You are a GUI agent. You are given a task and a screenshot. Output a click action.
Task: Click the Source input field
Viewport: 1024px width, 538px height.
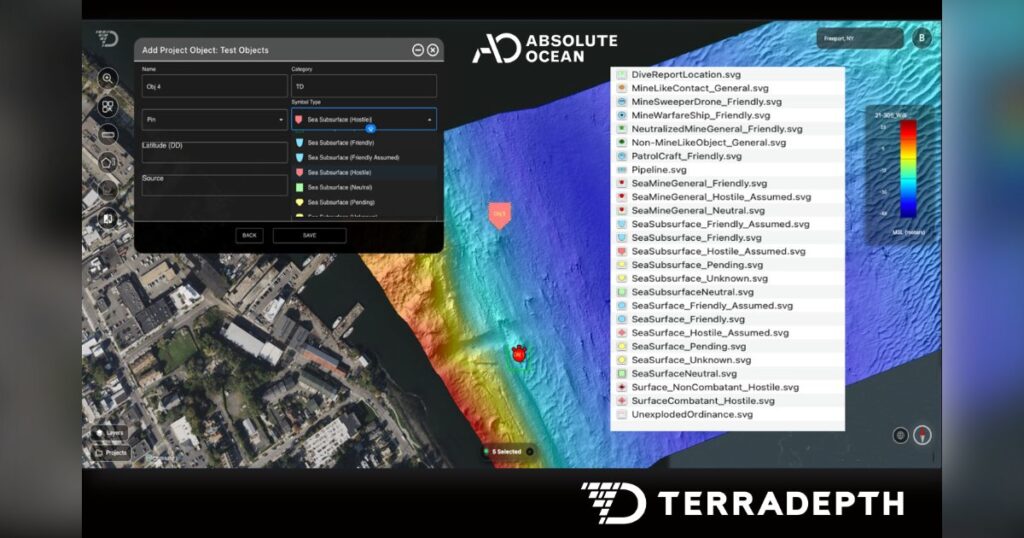tap(215, 184)
